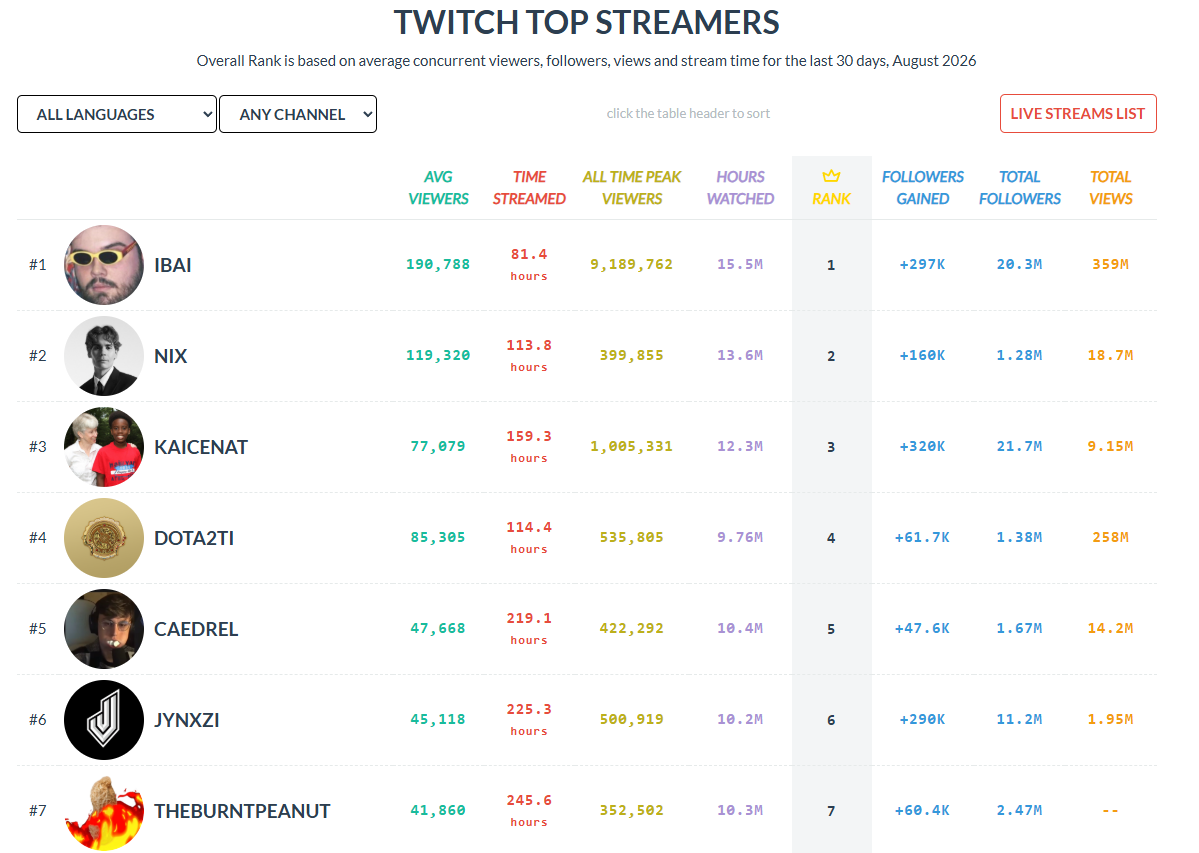This screenshot has height=853, width=1199.
Task: Open IBAI's avatar with yellow sunglasses
Action: click(104, 264)
